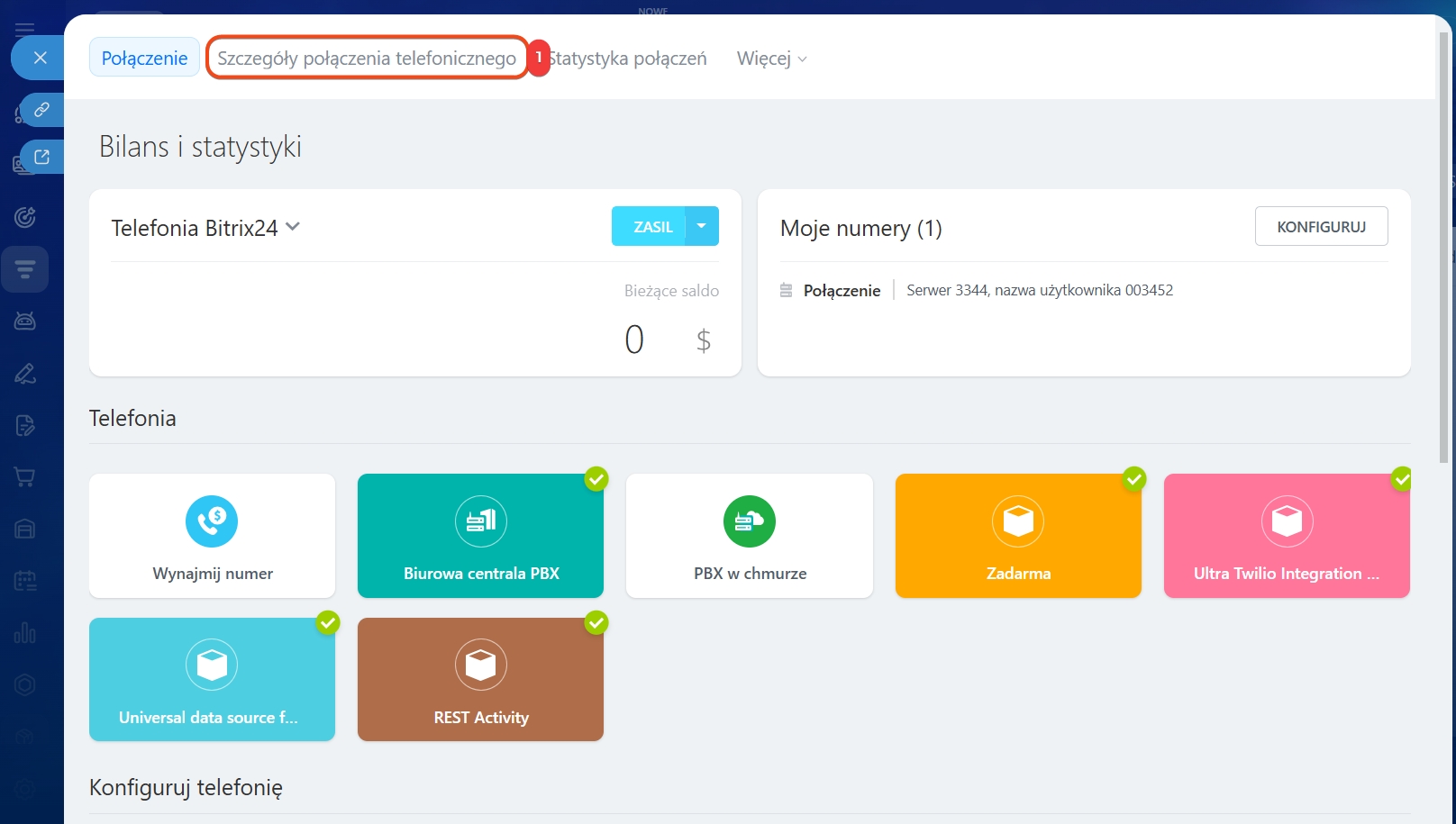Open Szczegóły połączenia telefonicznego tab
The width and height of the screenshot is (1456, 824).
[x=366, y=58]
